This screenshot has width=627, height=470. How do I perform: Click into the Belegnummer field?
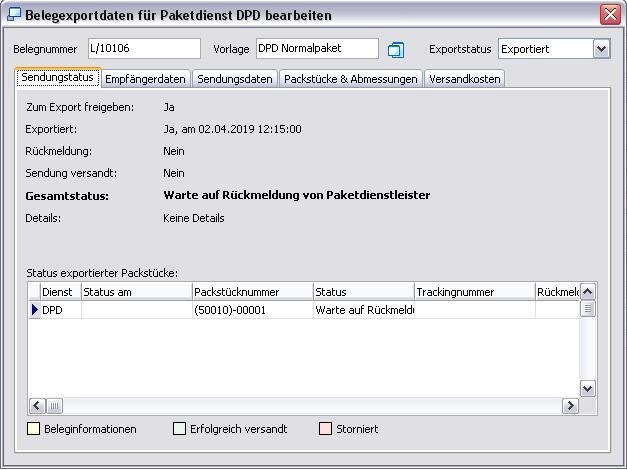click(143, 49)
